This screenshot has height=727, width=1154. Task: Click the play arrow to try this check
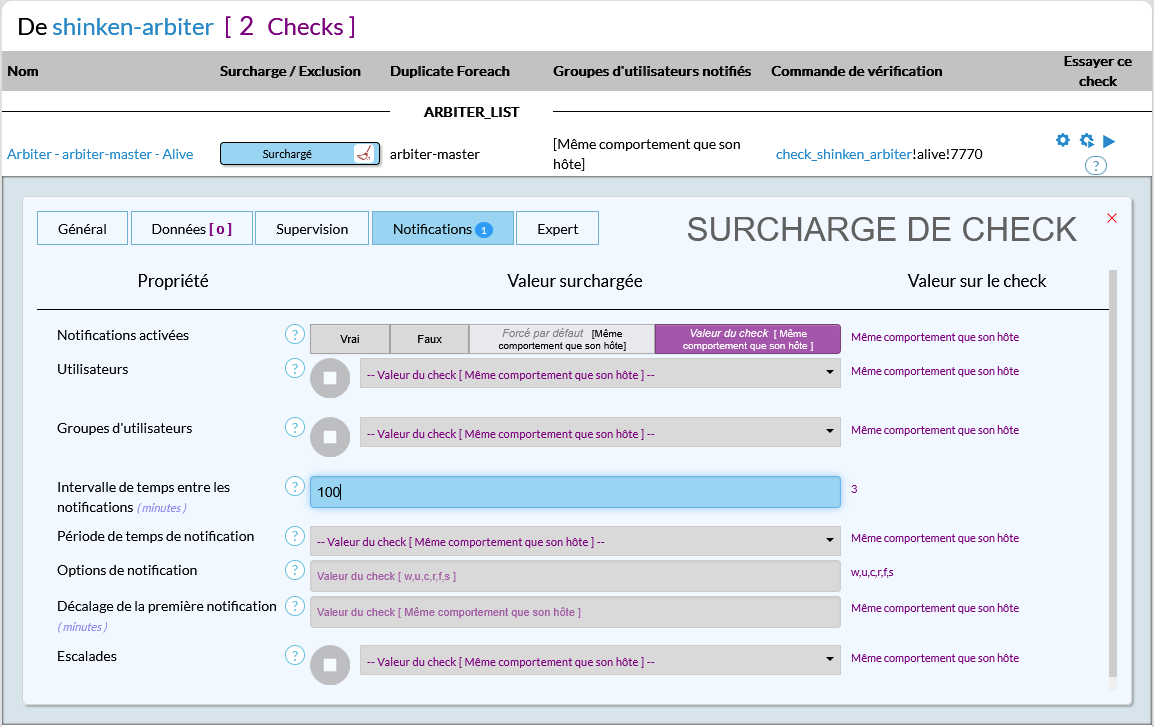coord(1109,141)
